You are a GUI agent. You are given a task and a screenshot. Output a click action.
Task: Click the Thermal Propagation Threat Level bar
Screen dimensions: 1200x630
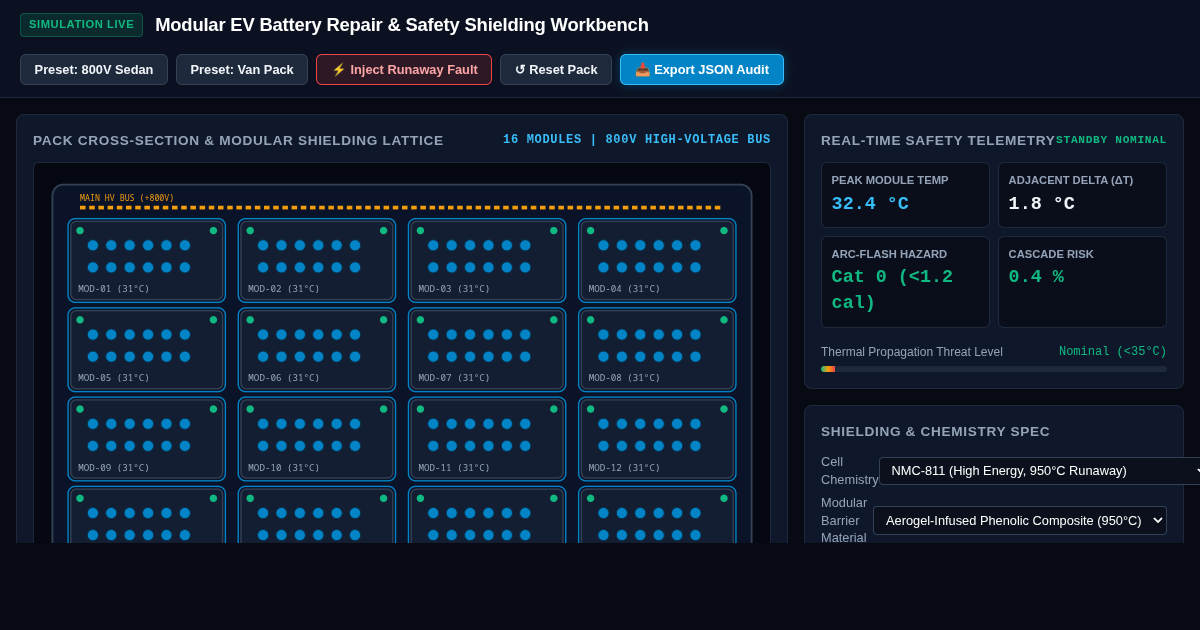994,369
